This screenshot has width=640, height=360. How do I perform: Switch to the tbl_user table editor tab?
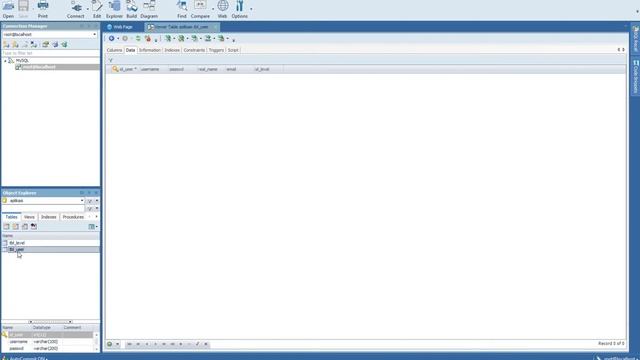click(x=182, y=27)
